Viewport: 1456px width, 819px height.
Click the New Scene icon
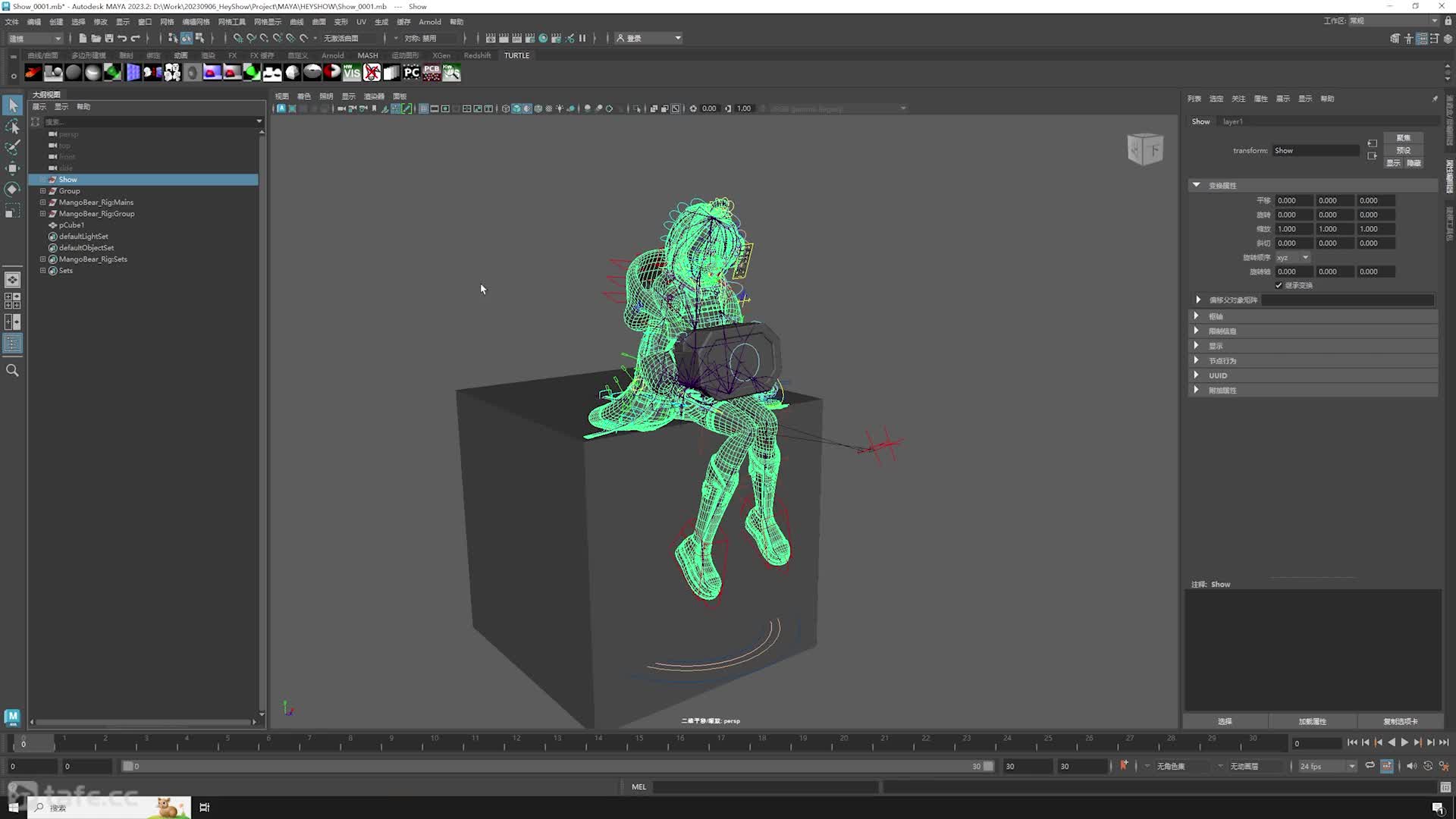[83, 38]
